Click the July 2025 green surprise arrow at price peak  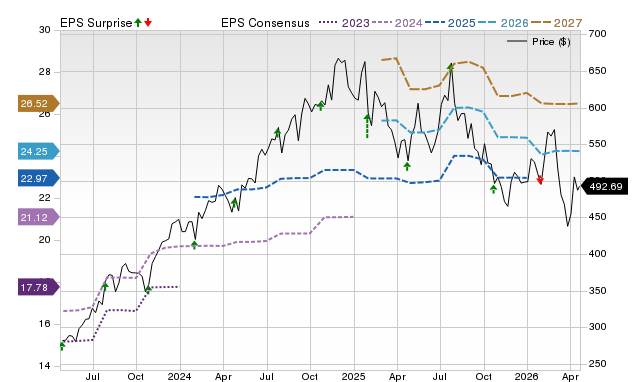450,67
